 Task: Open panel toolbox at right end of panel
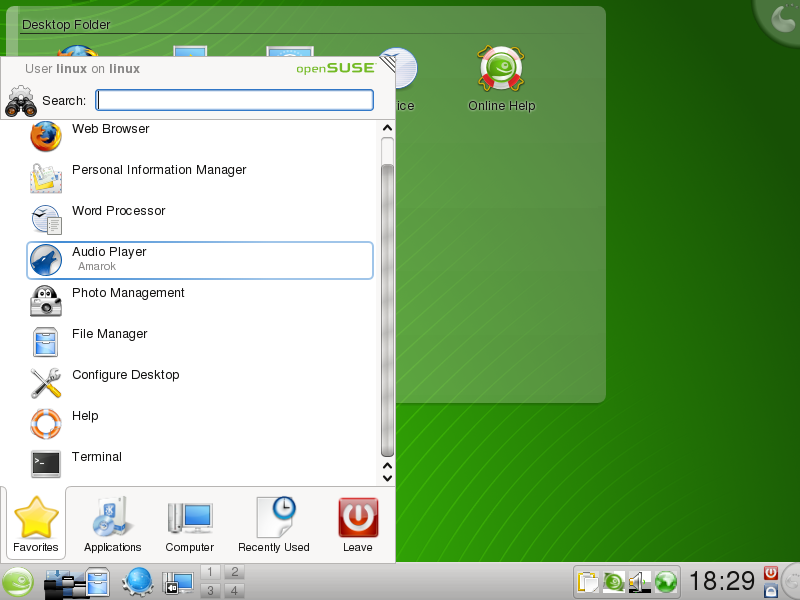792,582
